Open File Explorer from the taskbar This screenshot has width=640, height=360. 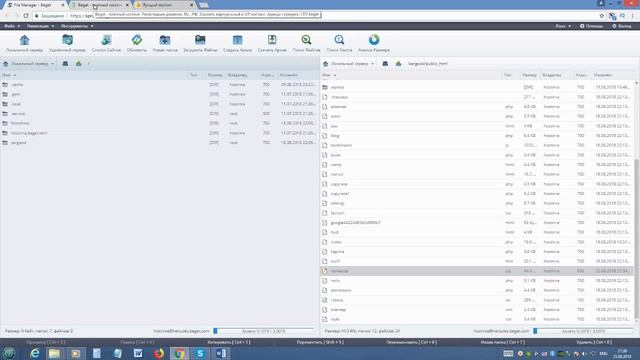point(54,353)
